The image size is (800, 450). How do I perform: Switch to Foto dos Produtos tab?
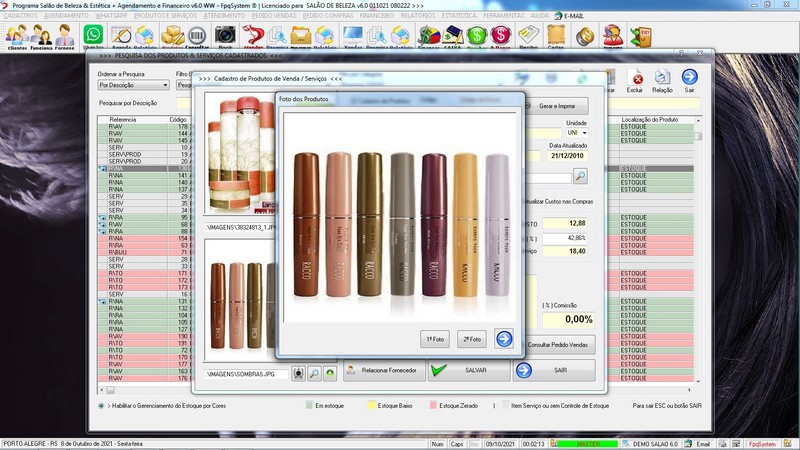tap(303, 99)
